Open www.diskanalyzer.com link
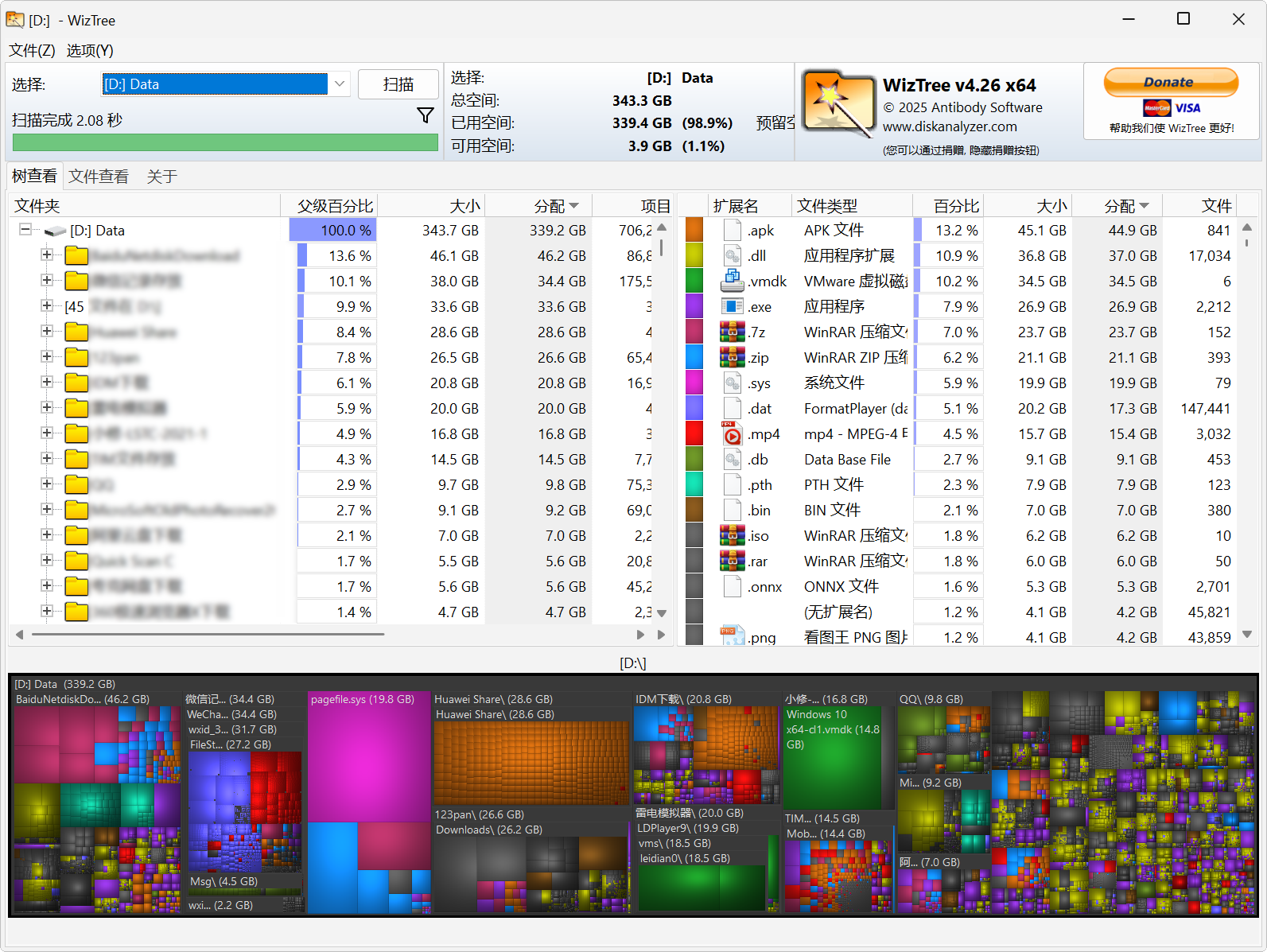This screenshot has width=1267, height=952. click(950, 126)
